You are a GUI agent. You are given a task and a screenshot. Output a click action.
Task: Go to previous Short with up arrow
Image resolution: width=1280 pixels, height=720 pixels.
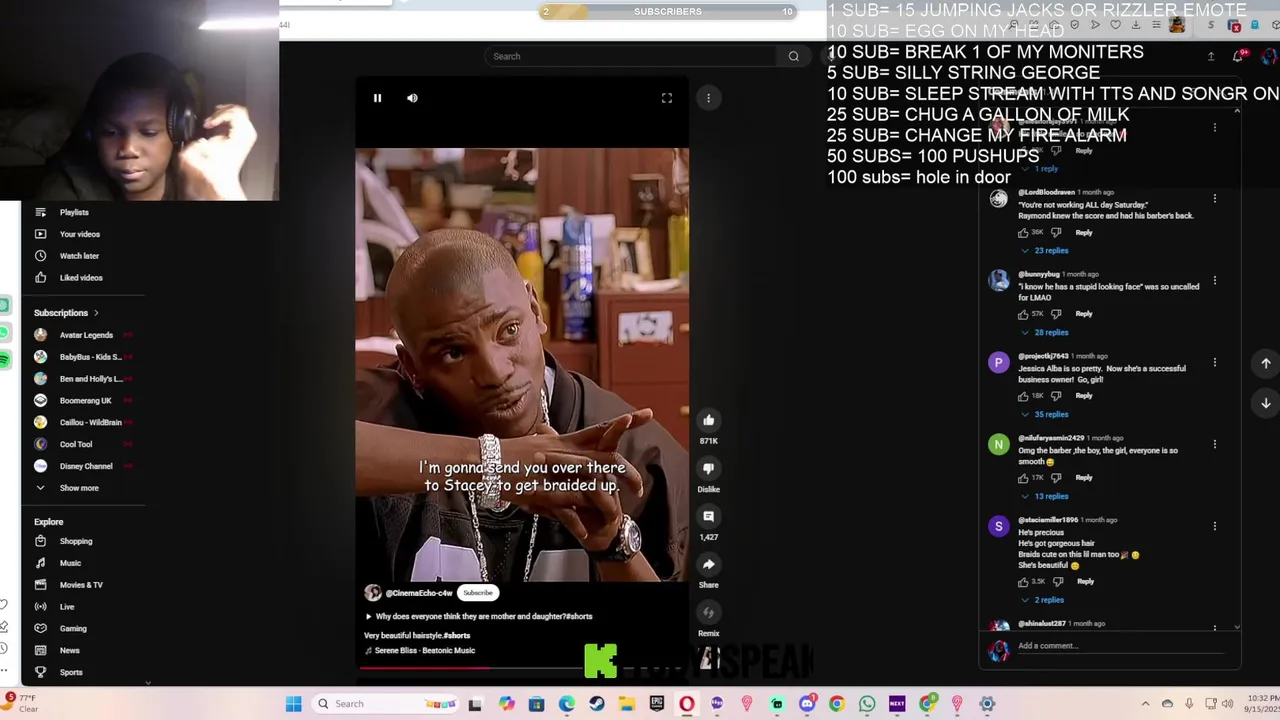coord(1266,364)
